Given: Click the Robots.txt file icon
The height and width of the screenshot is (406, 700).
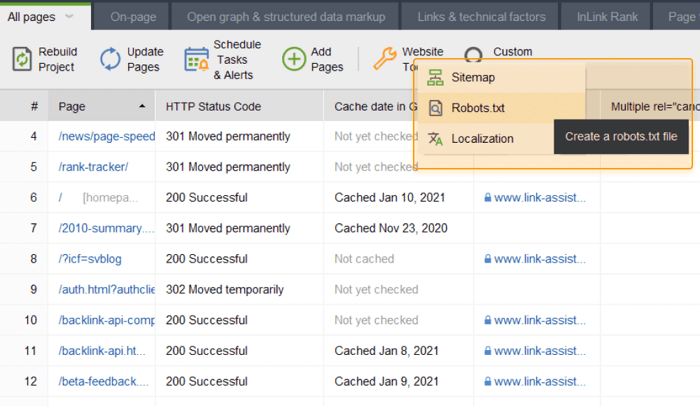Looking at the screenshot, I should [435, 108].
